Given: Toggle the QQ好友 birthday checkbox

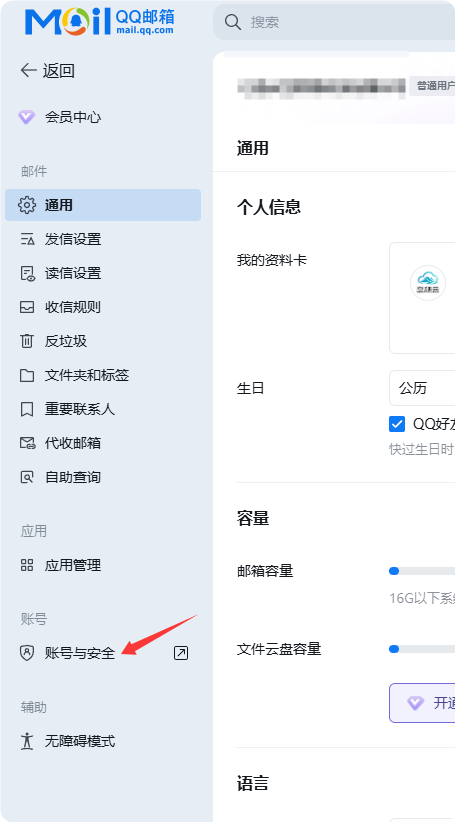Looking at the screenshot, I should [397, 424].
